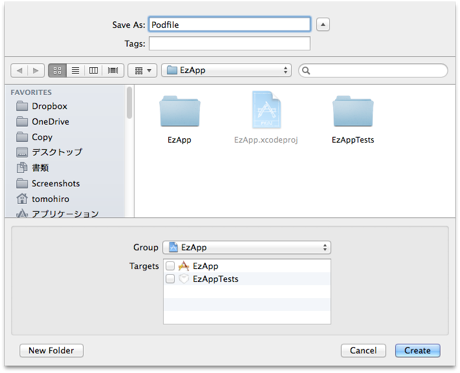460x373 pixels.
Task: Switch to icon view mode
Action: coord(57,70)
